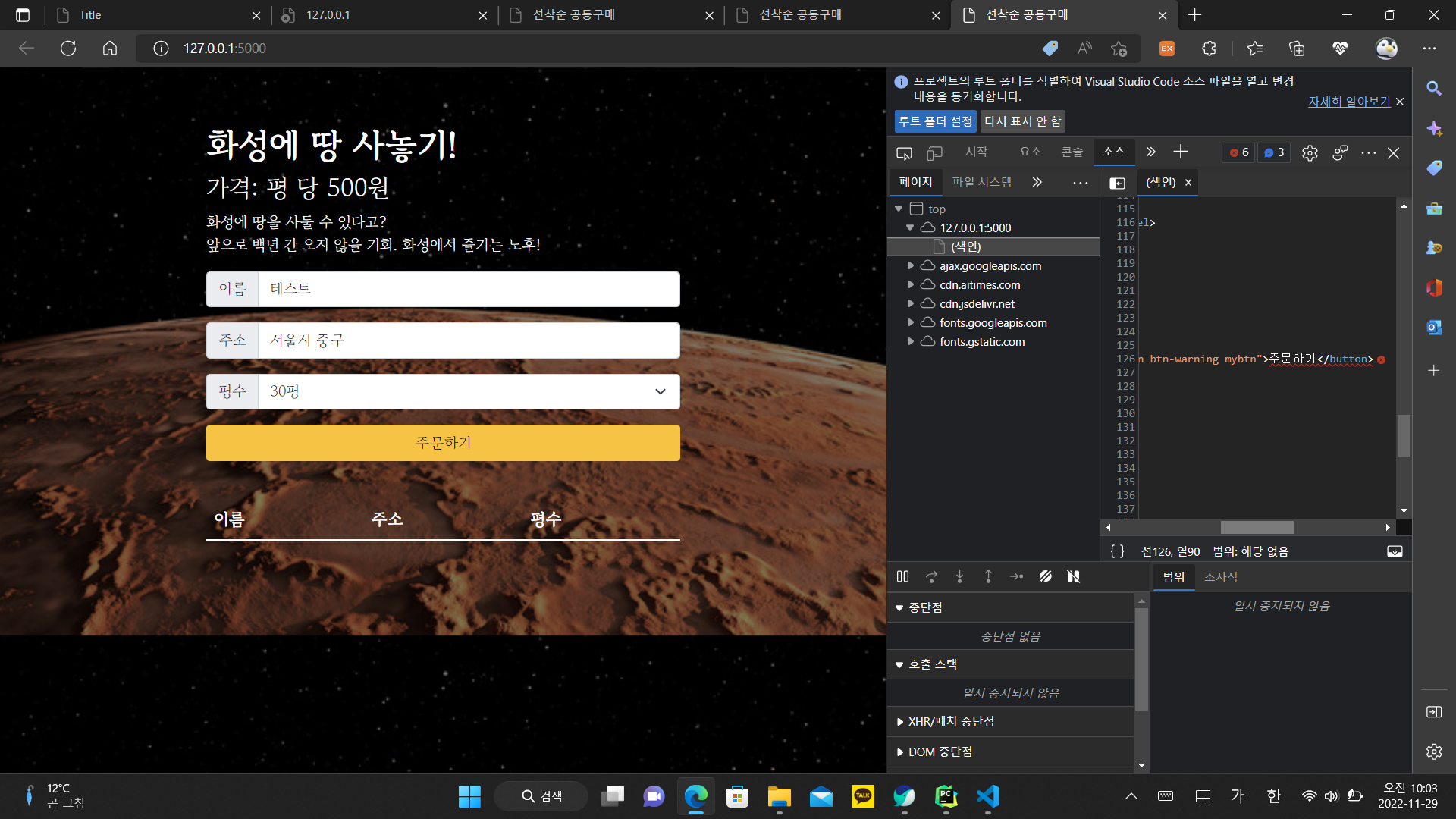Toggle device emulation icon in DevTools
The height and width of the screenshot is (819, 1456).
click(x=934, y=152)
